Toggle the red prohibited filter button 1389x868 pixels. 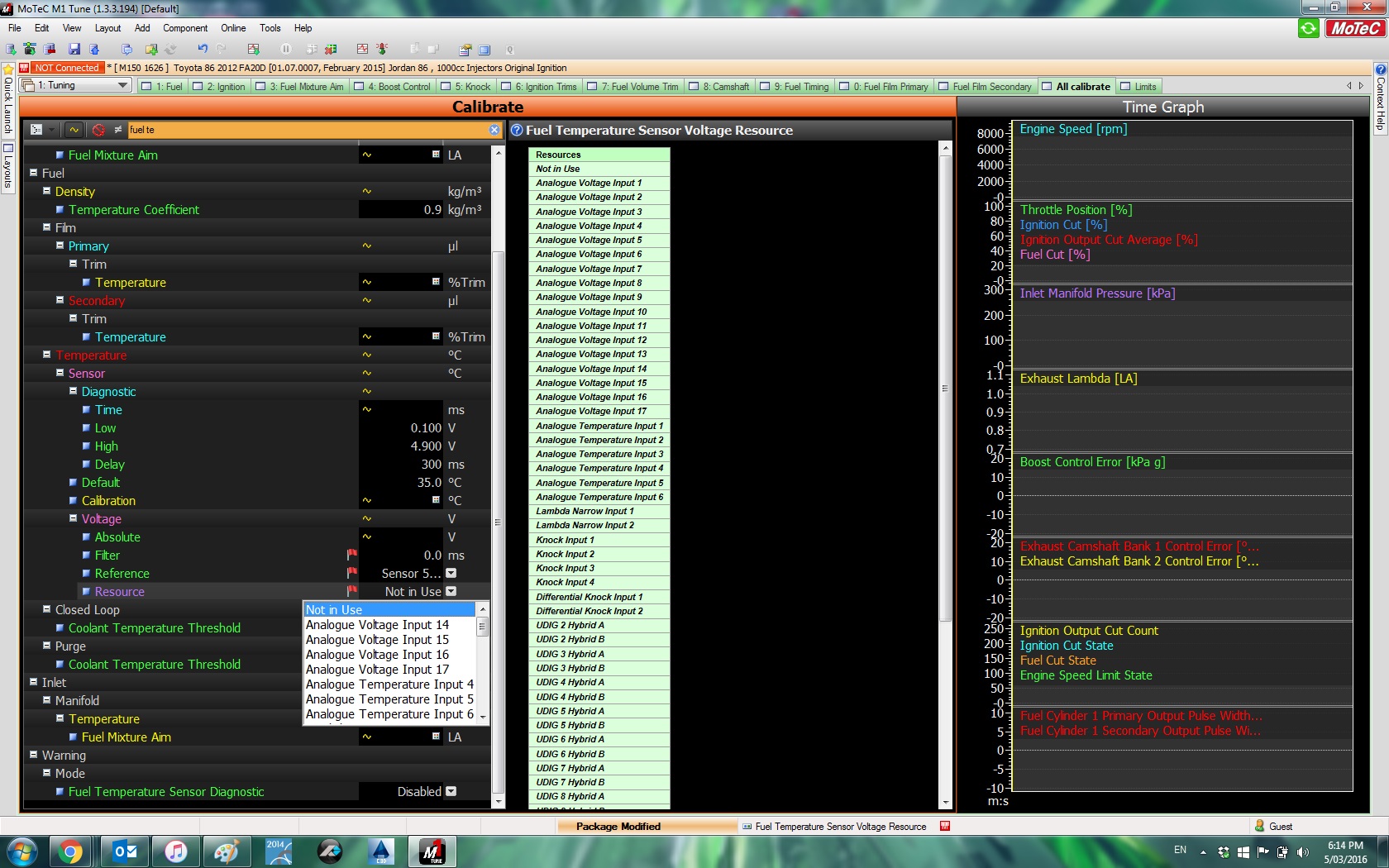click(x=99, y=130)
